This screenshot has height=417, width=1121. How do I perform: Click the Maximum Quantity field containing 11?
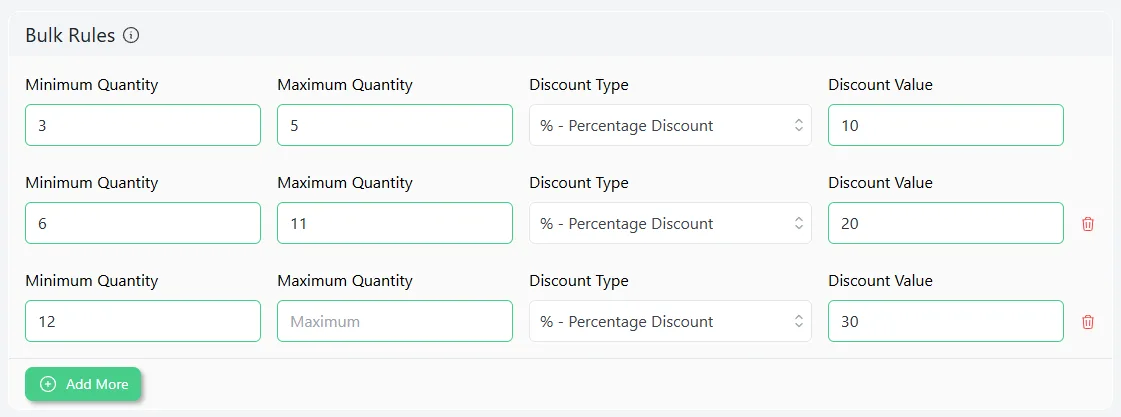[395, 223]
